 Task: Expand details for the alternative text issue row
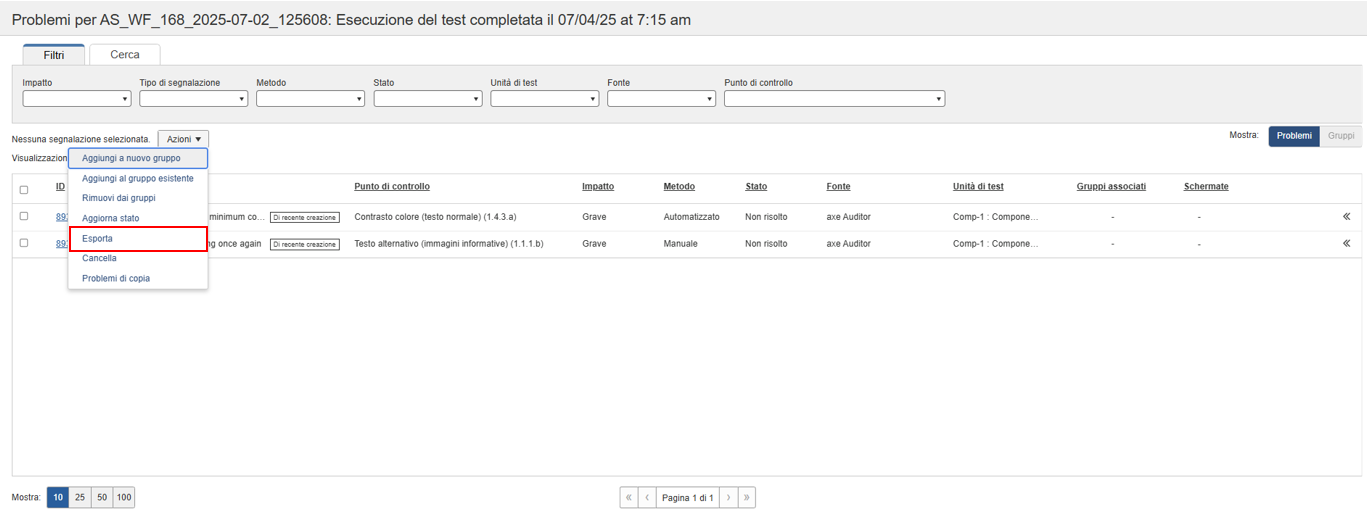click(x=1346, y=243)
